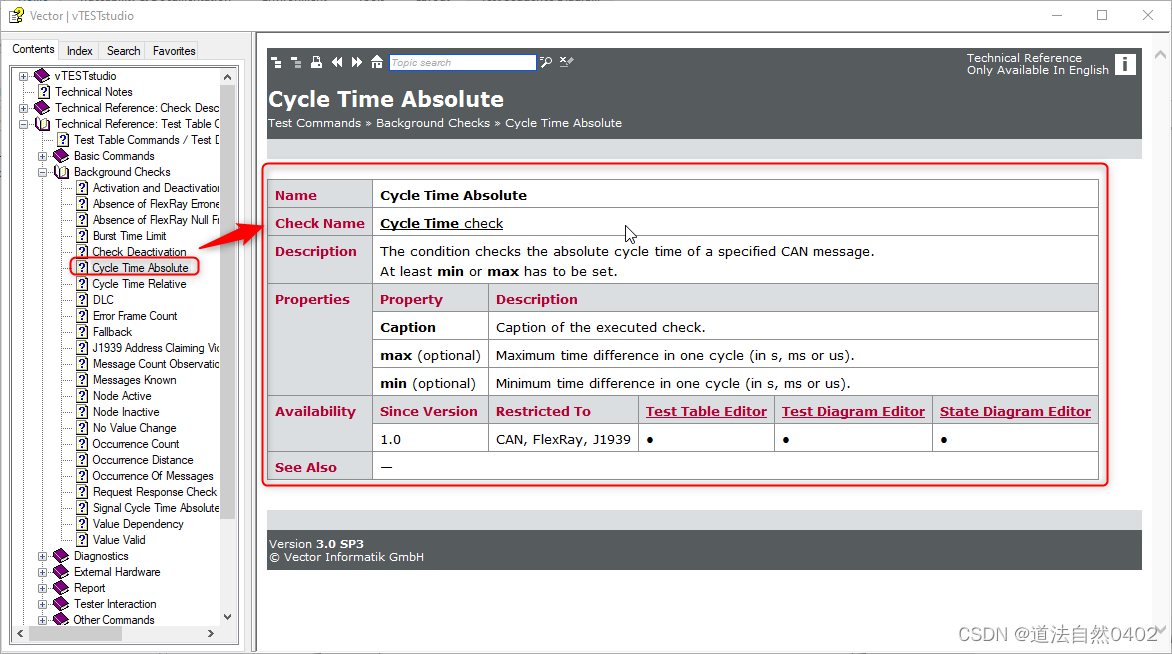Collapse the Background Checks tree node
The image size is (1172, 654).
click(43, 171)
